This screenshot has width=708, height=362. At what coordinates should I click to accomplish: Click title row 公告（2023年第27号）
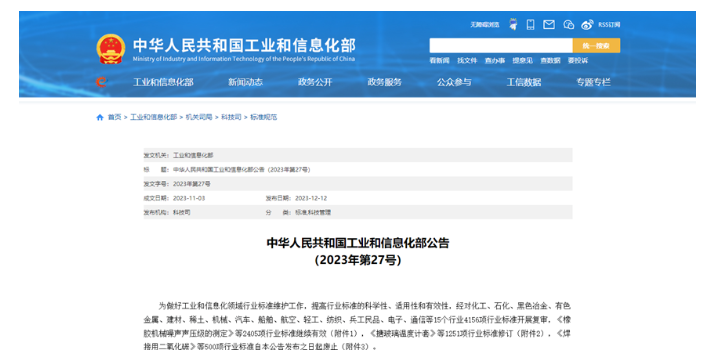pyautogui.click(x=358, y=170)
